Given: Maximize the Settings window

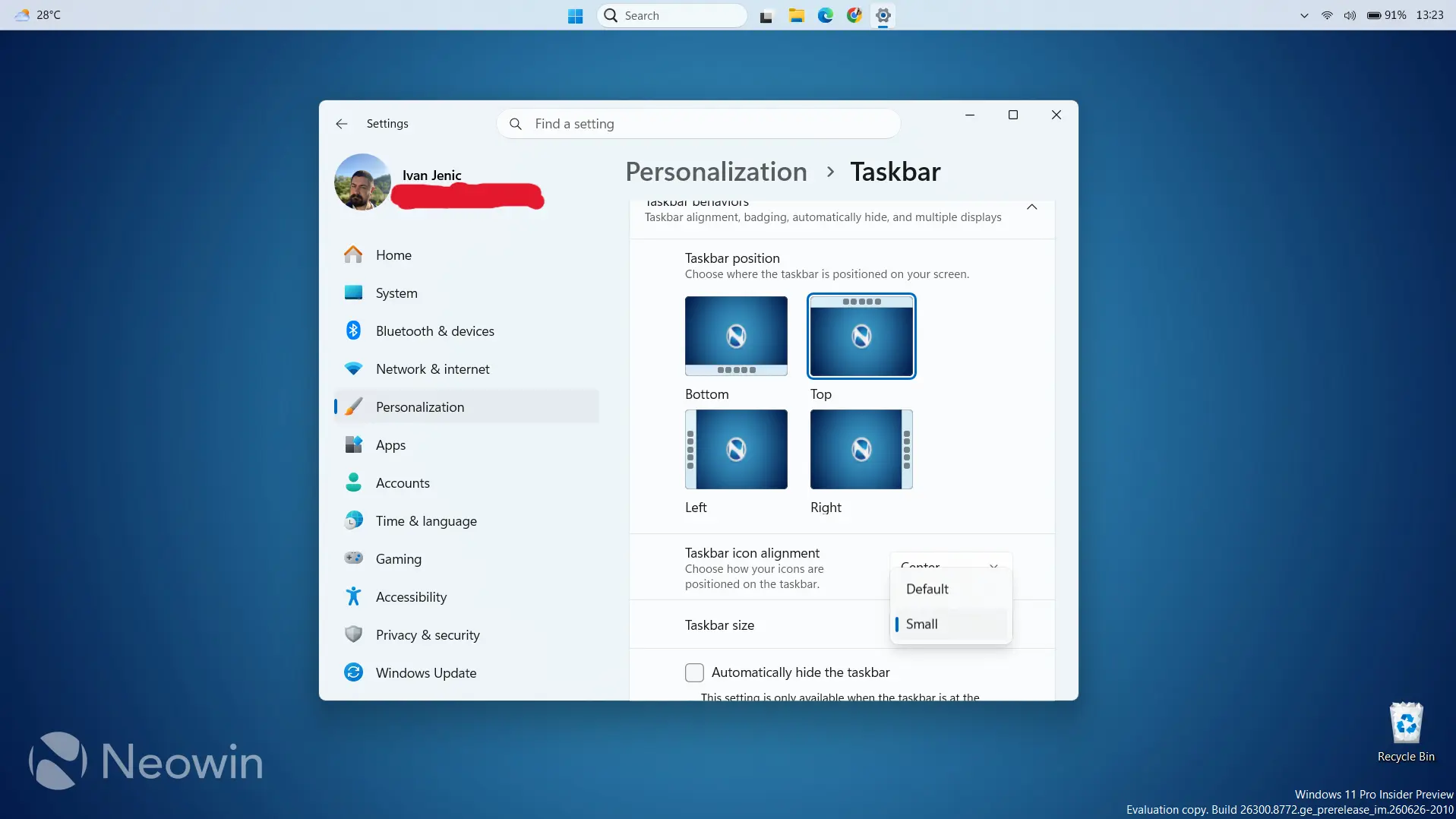Looking at the screenshot, I should [x=1012, y=115].
